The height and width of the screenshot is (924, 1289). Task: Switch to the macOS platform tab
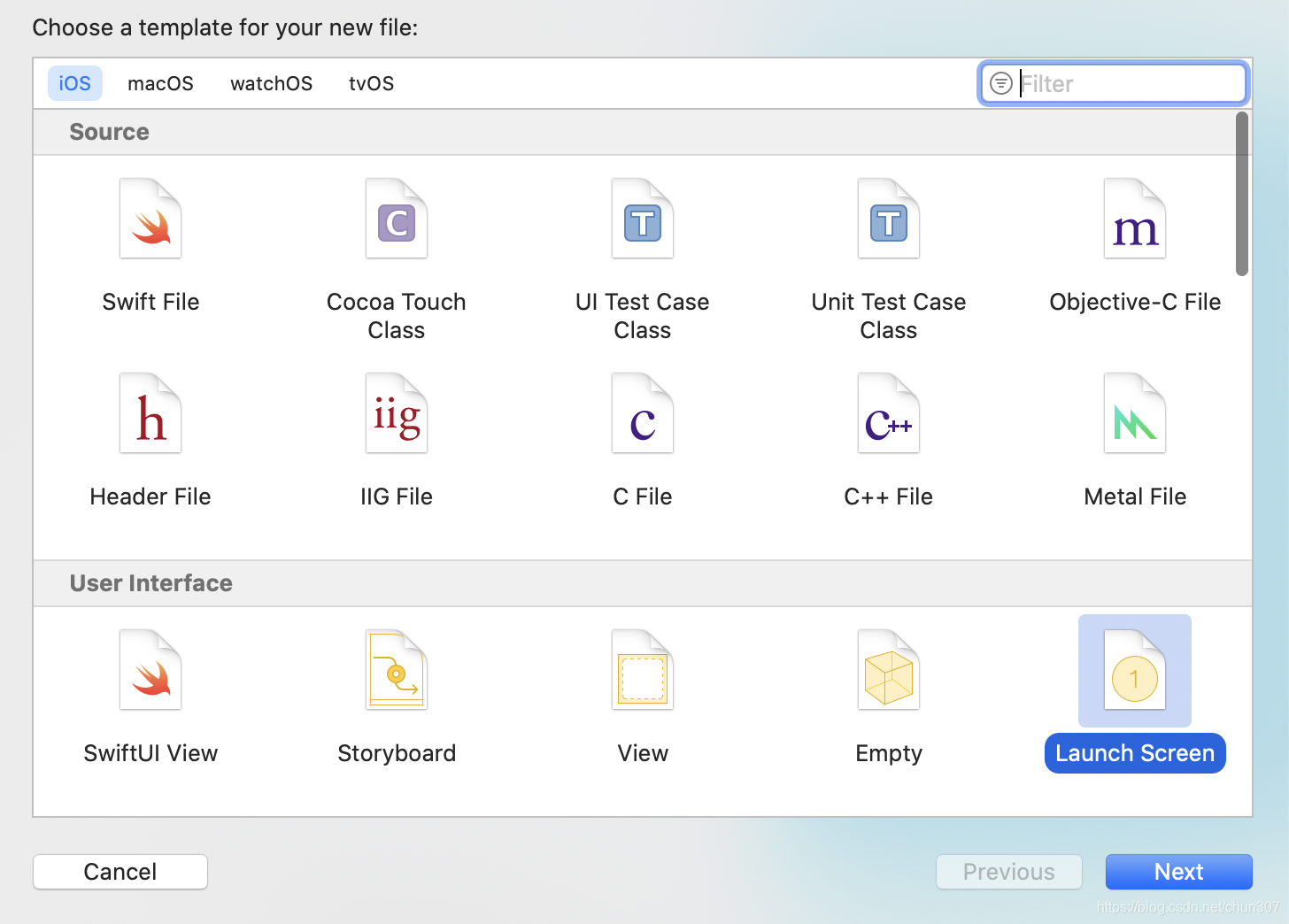tap(160, 83)
